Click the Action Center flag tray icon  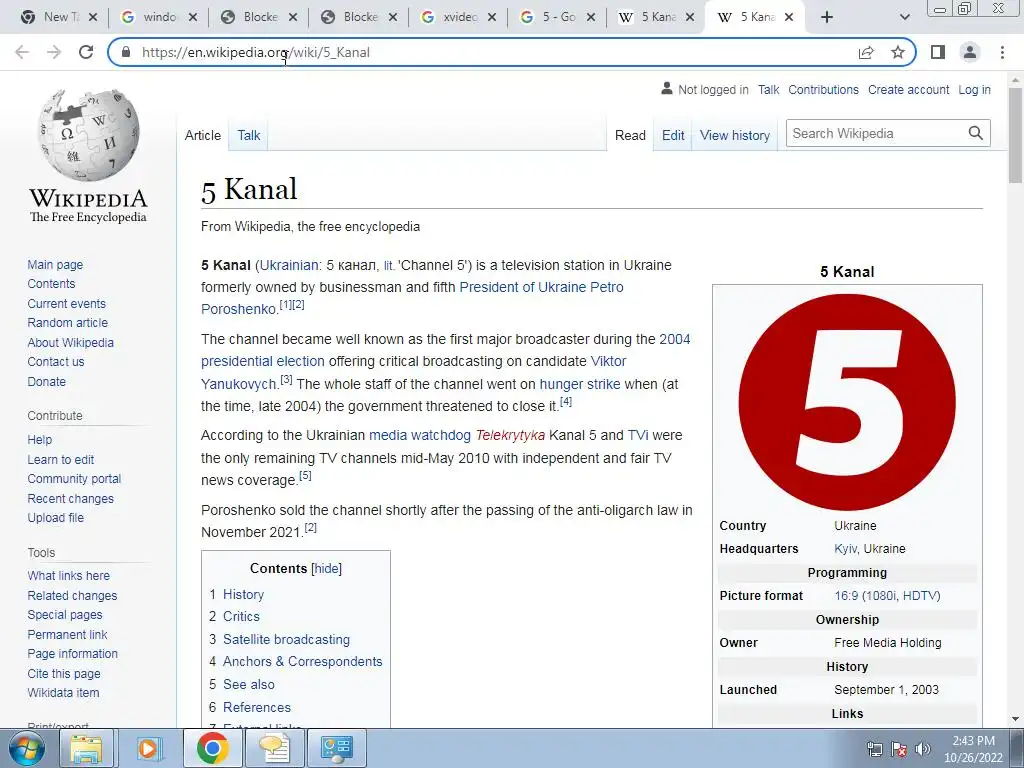point(899,749)
